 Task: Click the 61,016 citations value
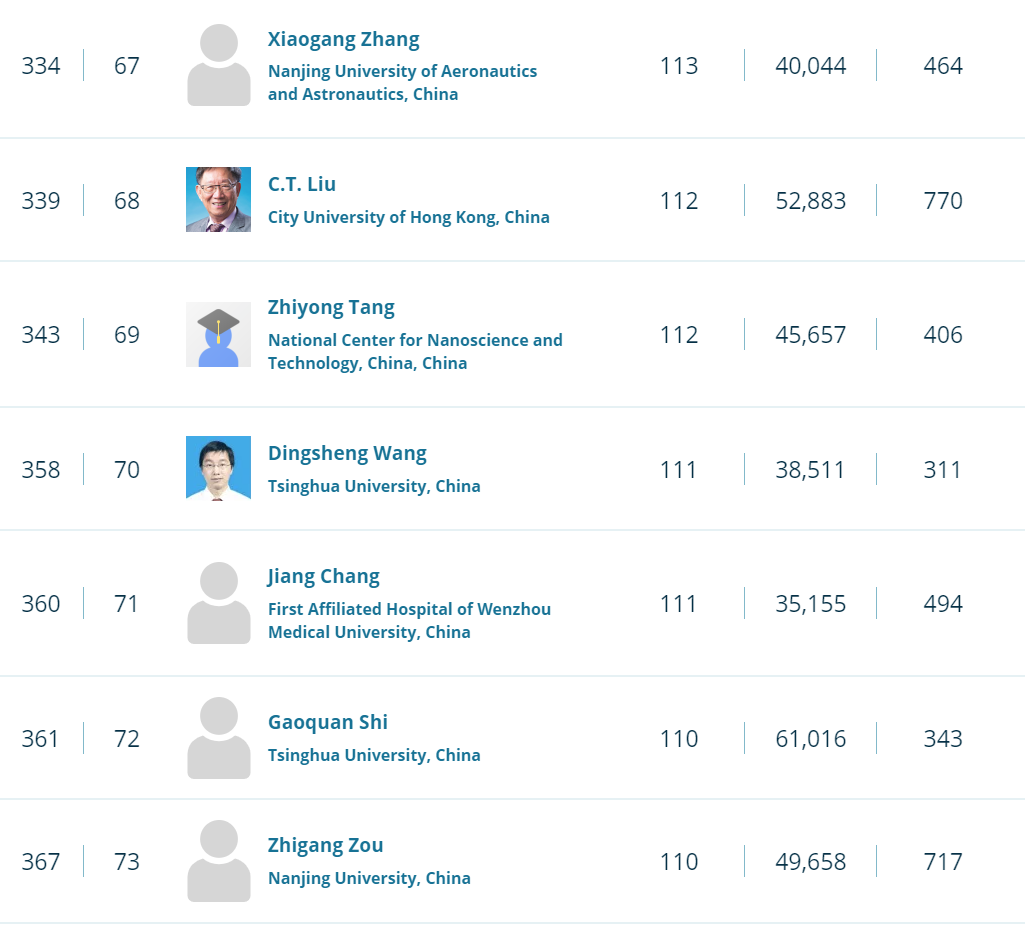click(810, 739)
